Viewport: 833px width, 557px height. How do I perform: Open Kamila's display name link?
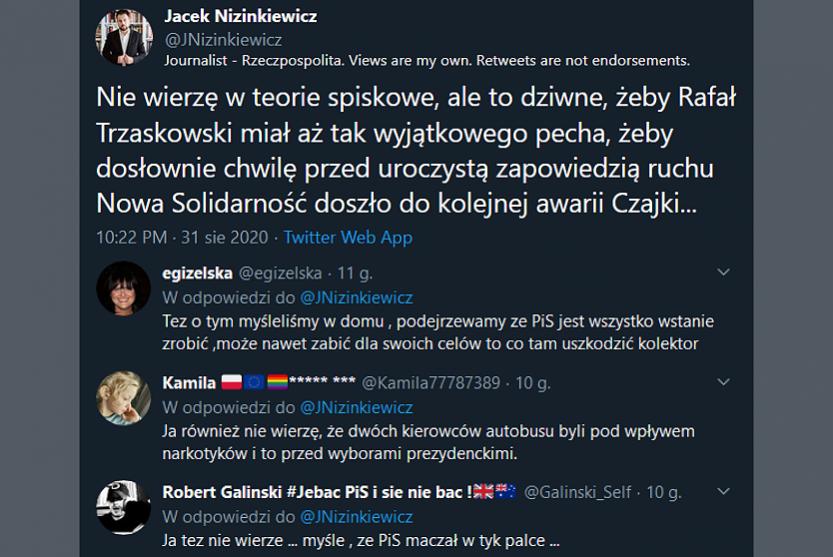pyautogui.click(x=188, y=383)
